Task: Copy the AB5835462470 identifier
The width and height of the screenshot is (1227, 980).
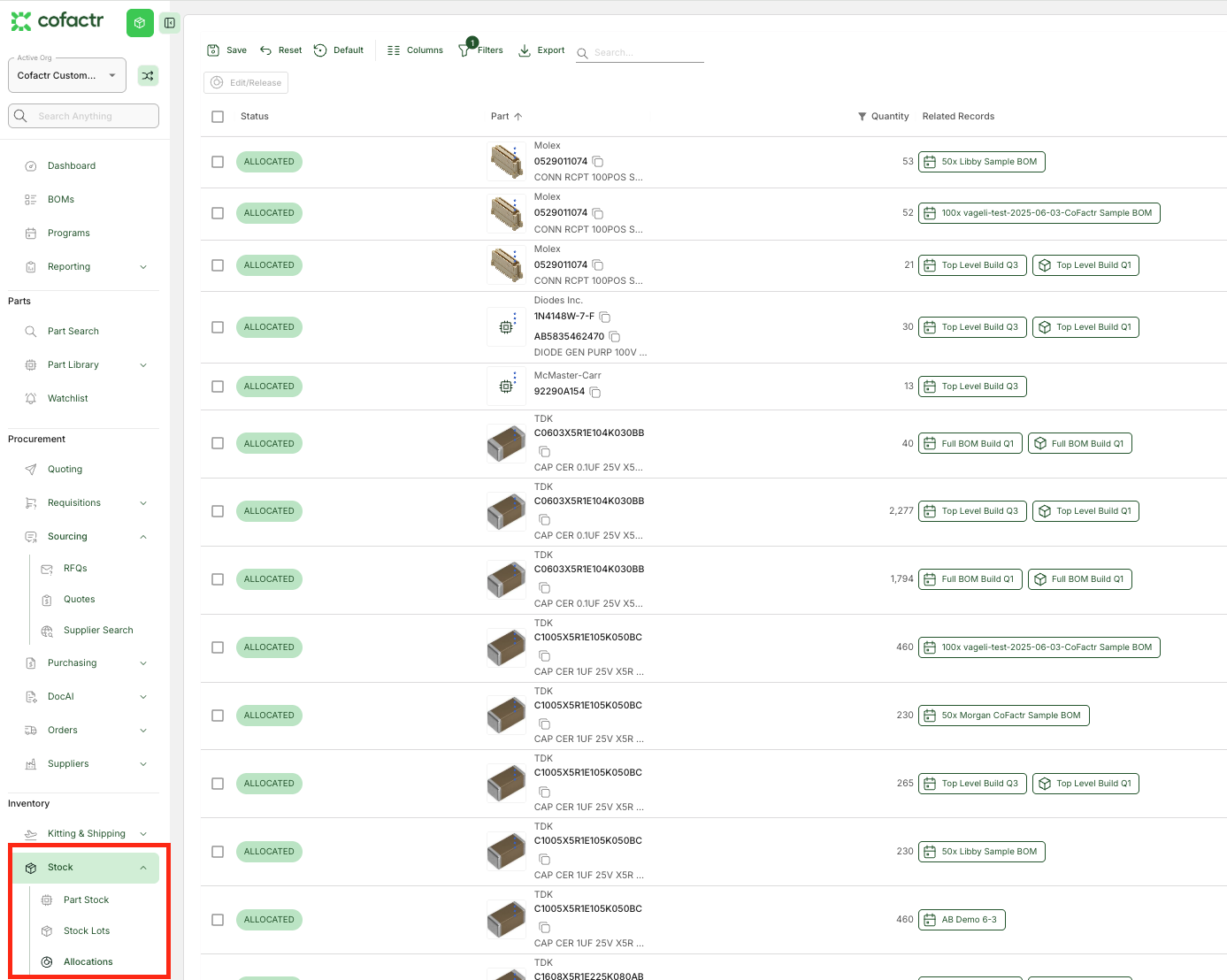Action: click(615, 337)
